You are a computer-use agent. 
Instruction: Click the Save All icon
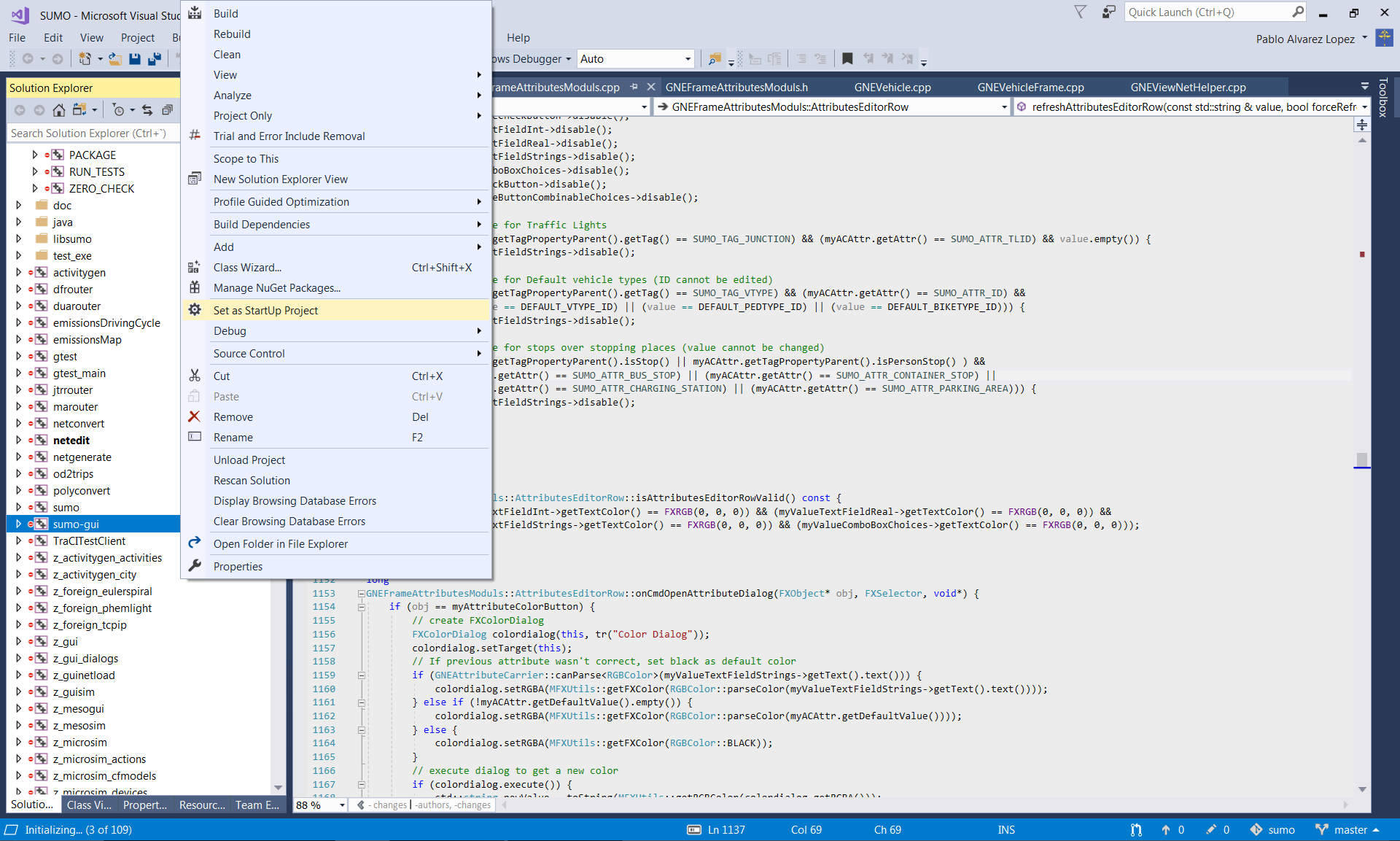[155, 58]
